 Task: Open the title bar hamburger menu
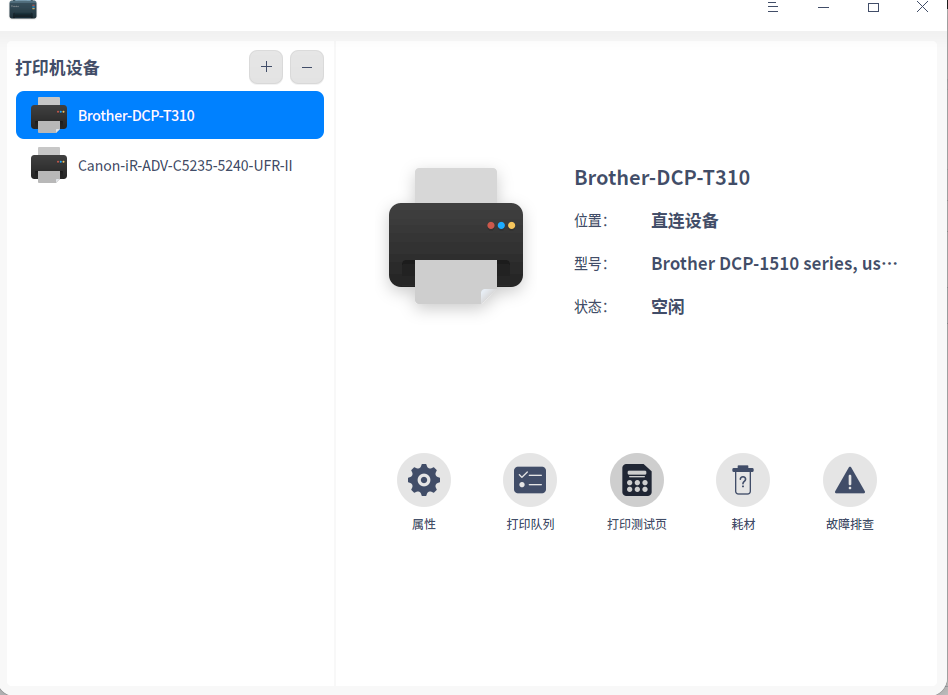[x=773, y=7]
